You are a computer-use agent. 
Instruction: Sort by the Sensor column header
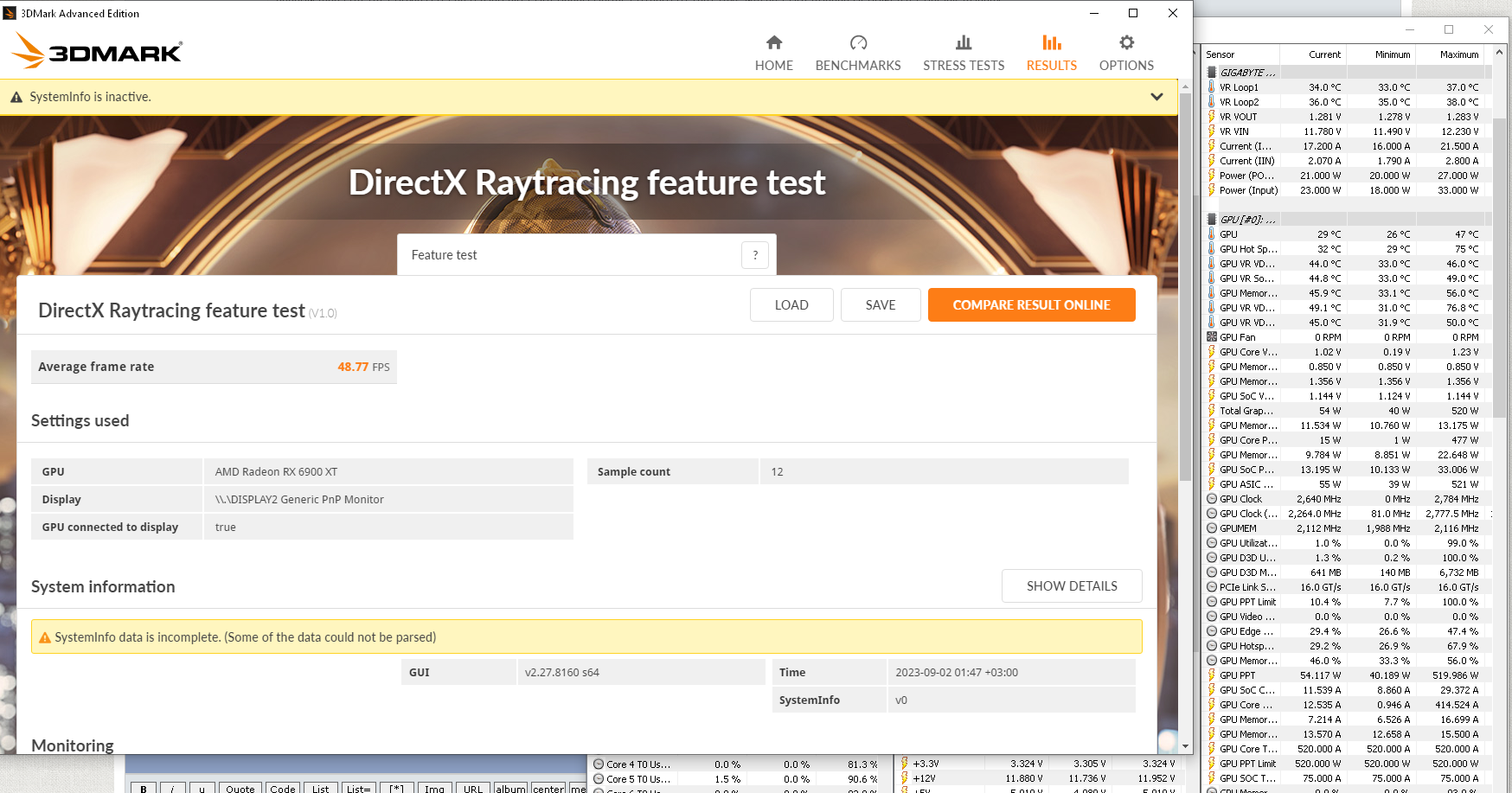(x=1240, y=54)
